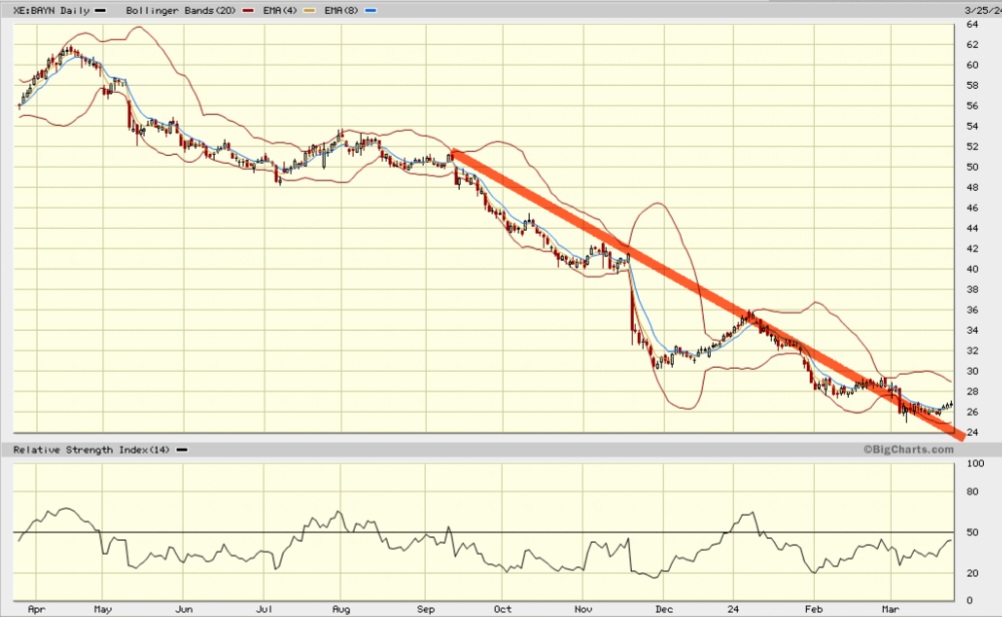Click the Feb label on the time axis
1002x617 pixels.
click(812, 608)
